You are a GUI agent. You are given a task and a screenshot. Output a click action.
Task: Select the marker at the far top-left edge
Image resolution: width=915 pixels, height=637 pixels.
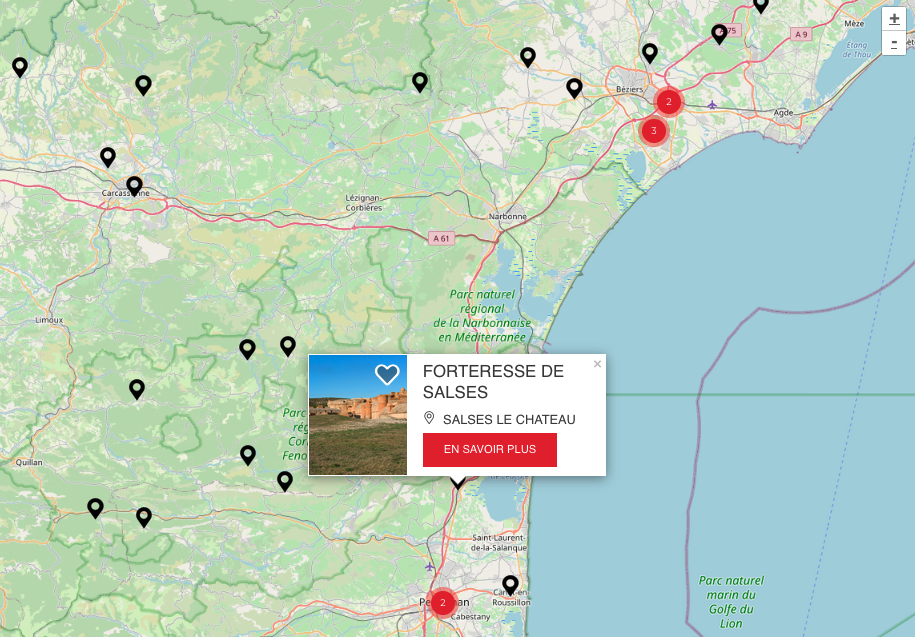(19, 67)
